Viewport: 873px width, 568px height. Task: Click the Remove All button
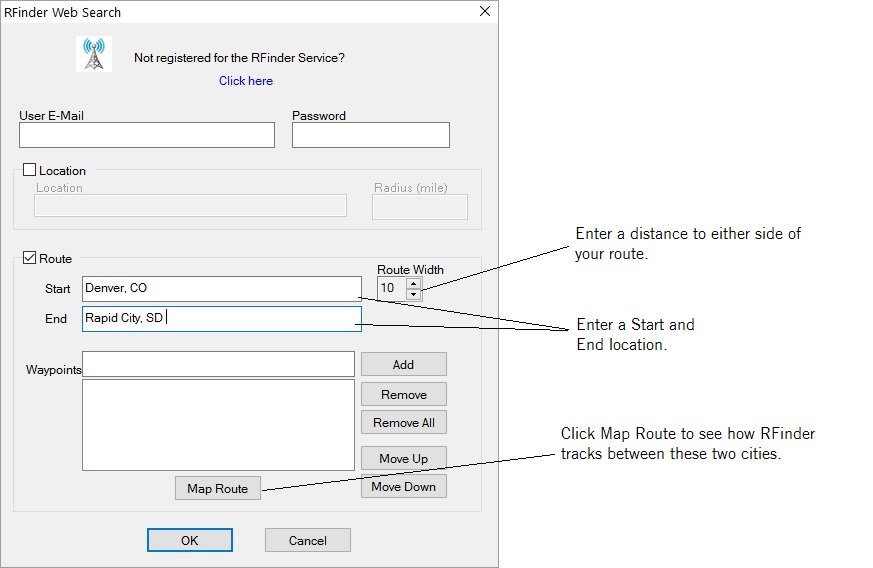tap(404, 423)
